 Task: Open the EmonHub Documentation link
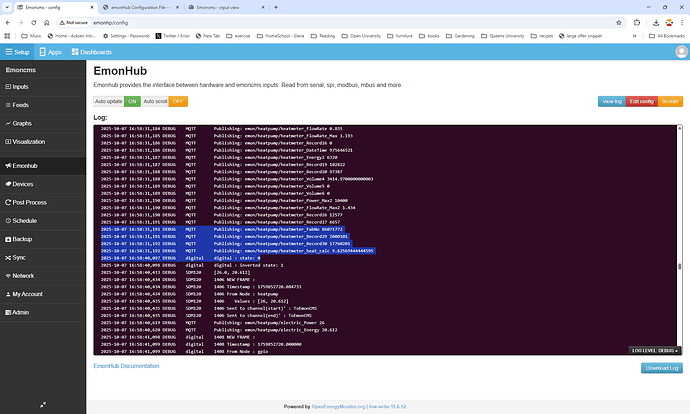[x=126, y=366]
